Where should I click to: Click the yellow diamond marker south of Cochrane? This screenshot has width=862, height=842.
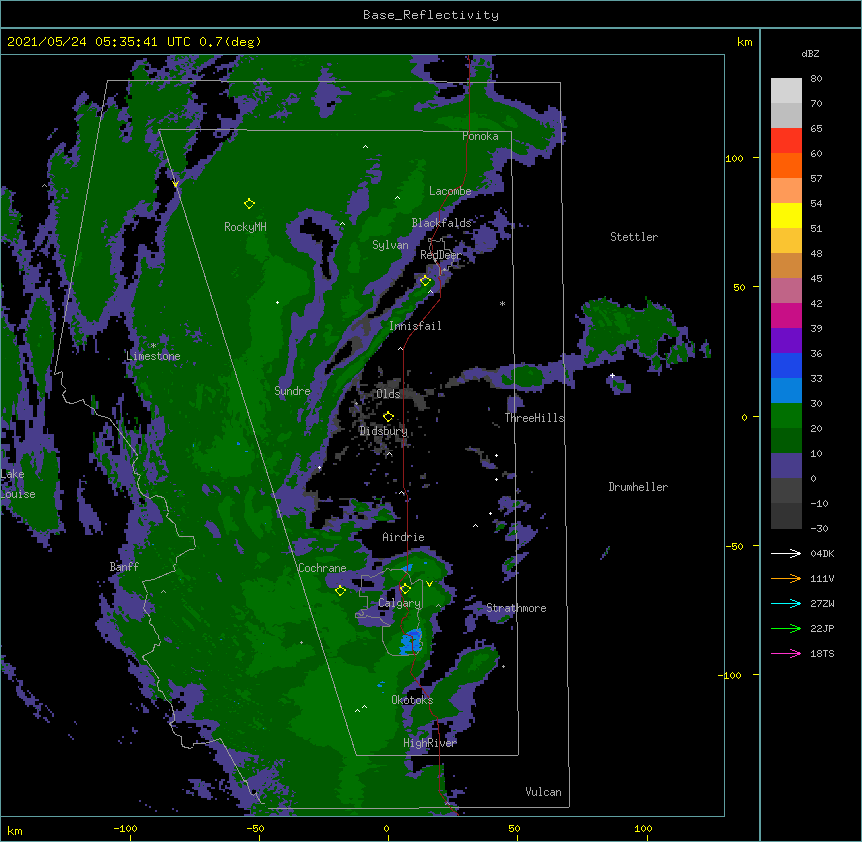click(x=340, y=591)
